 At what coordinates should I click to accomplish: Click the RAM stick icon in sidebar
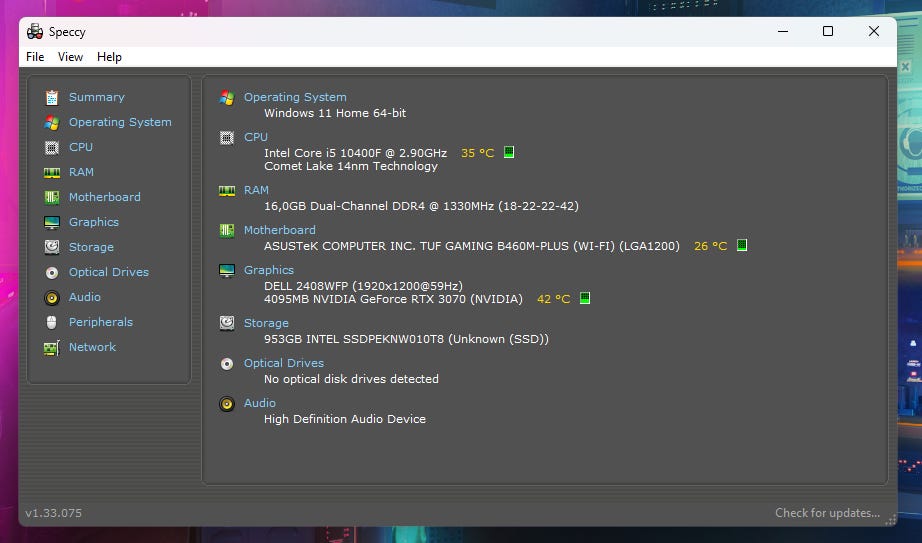pyautogui.click(x=52, y=172)
